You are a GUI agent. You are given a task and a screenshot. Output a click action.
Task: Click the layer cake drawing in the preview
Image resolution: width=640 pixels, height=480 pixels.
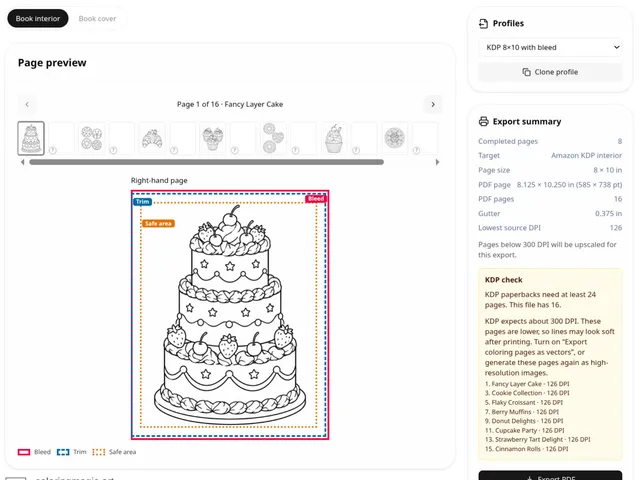click(230, 314)
